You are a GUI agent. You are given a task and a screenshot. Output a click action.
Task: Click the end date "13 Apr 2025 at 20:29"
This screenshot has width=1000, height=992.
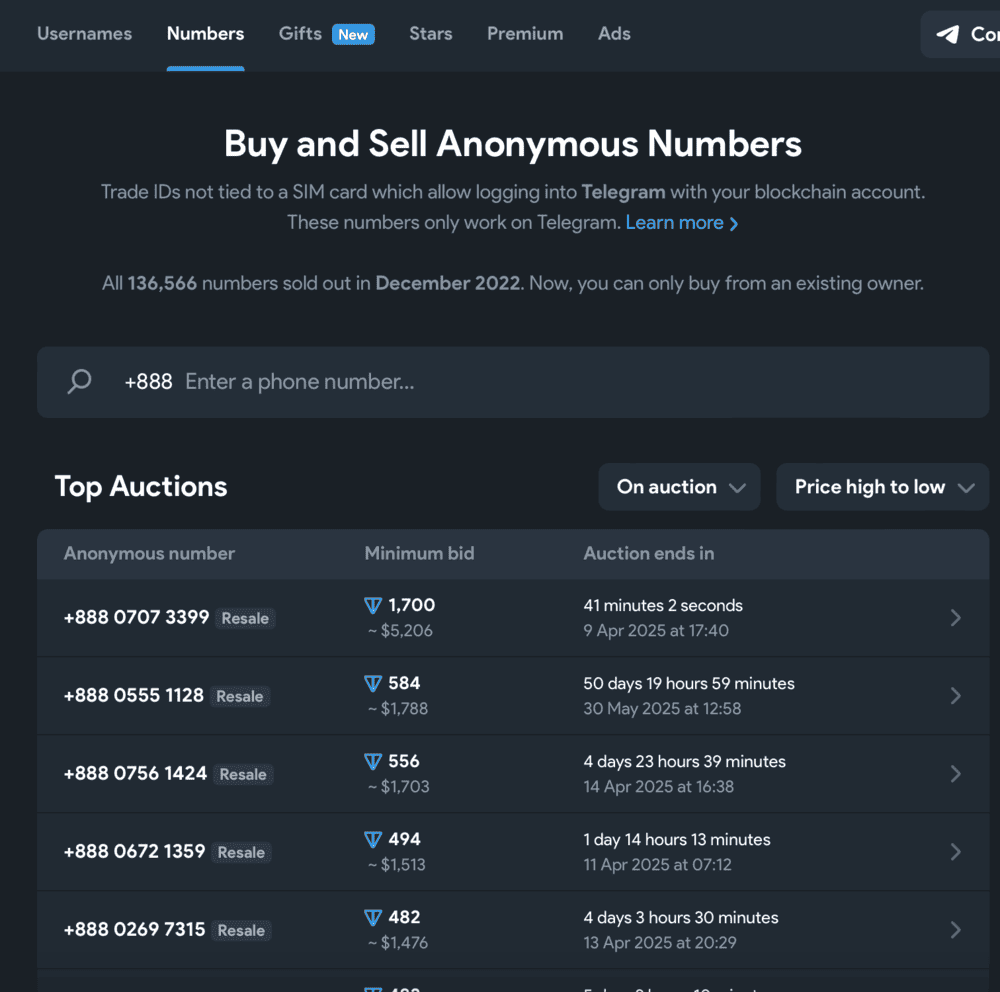659,943
